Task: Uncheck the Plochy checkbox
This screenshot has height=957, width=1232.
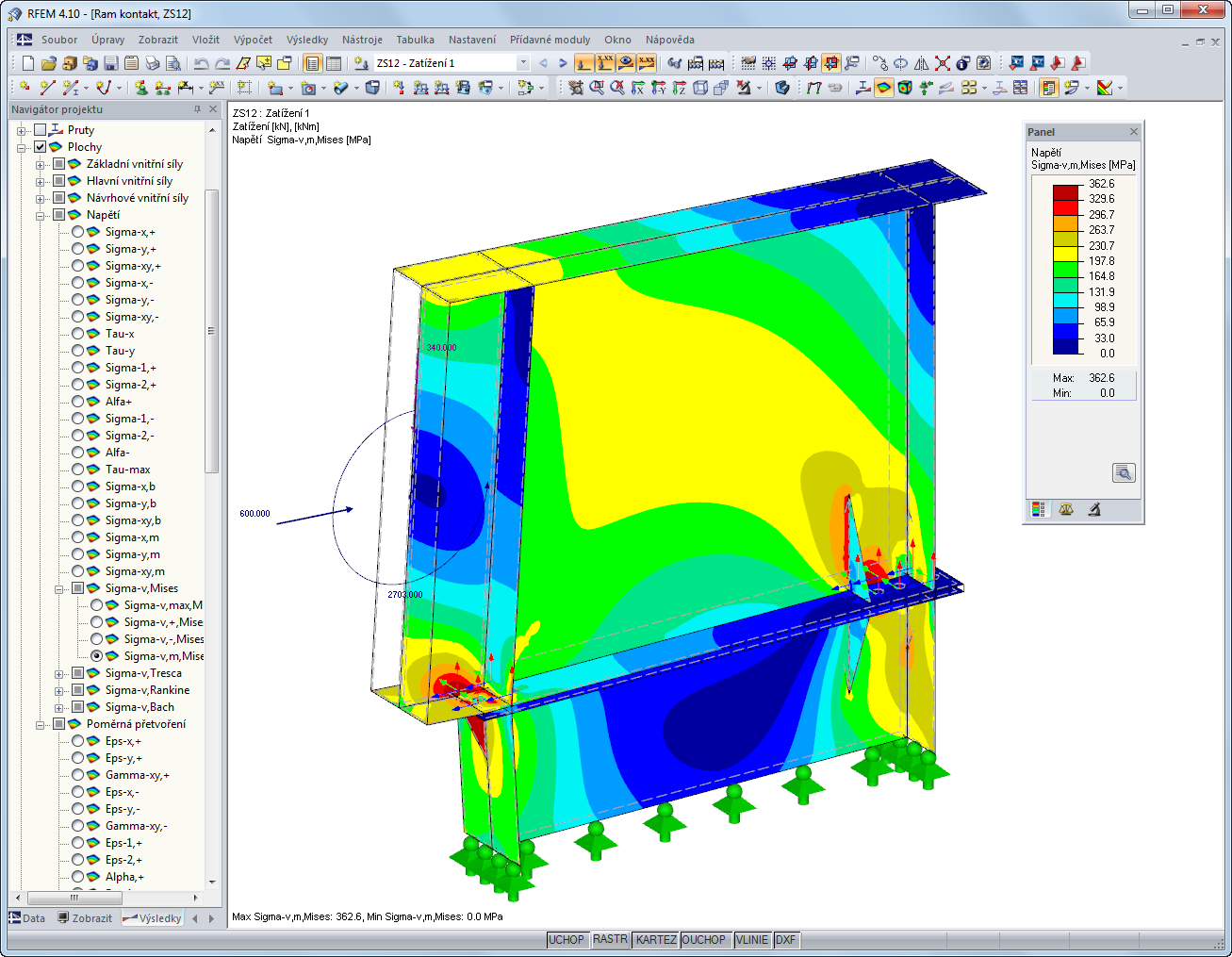Action: [41, 146]
